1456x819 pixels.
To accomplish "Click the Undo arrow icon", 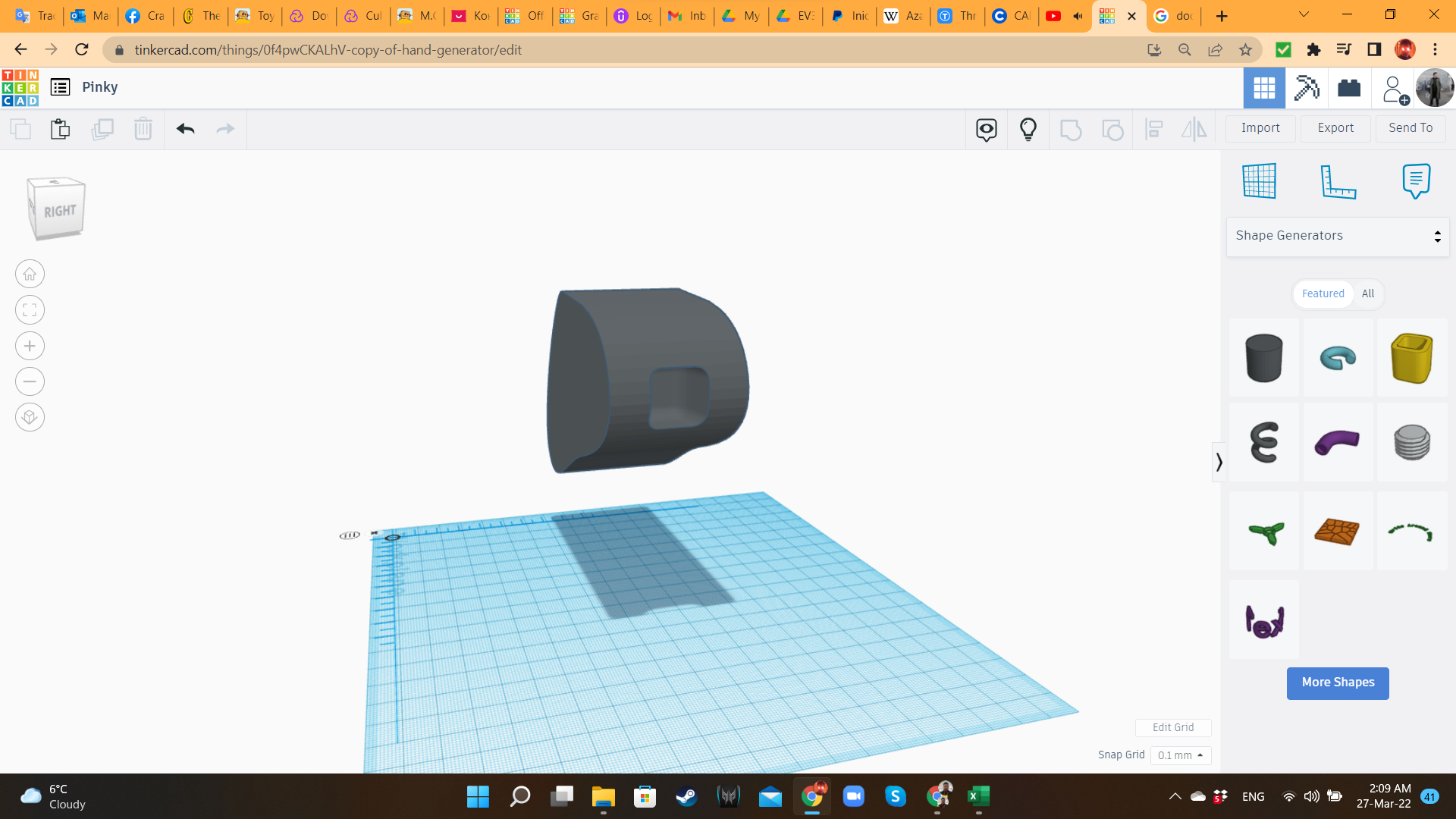I will (186, 129).
